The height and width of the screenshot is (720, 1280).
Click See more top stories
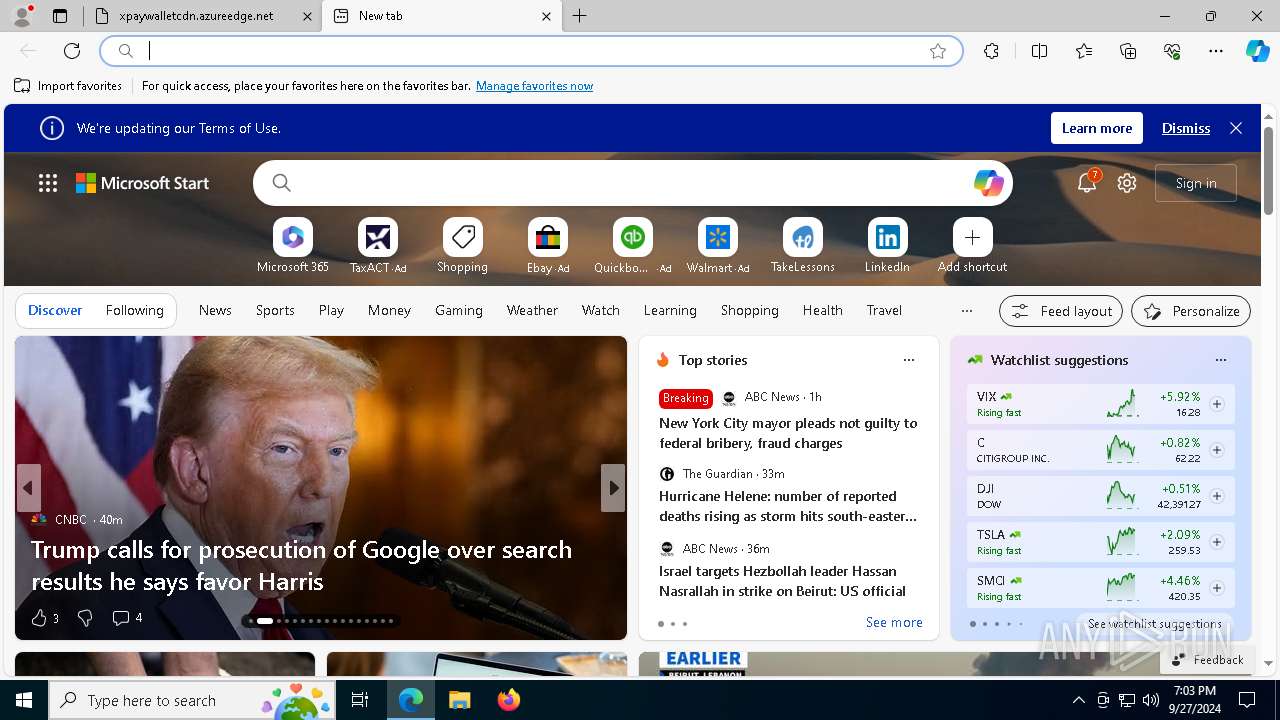click(x=894, y=622)
